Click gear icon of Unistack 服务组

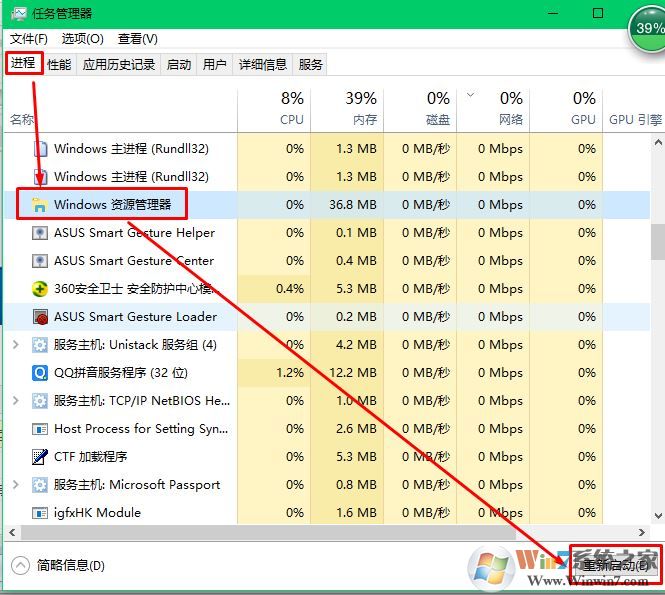click(x=40, y=345)
